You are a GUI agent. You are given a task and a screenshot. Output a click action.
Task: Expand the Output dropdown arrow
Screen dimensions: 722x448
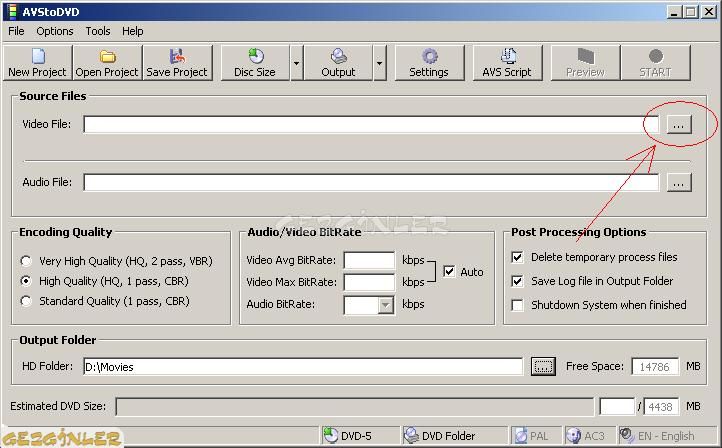point(379,63)
